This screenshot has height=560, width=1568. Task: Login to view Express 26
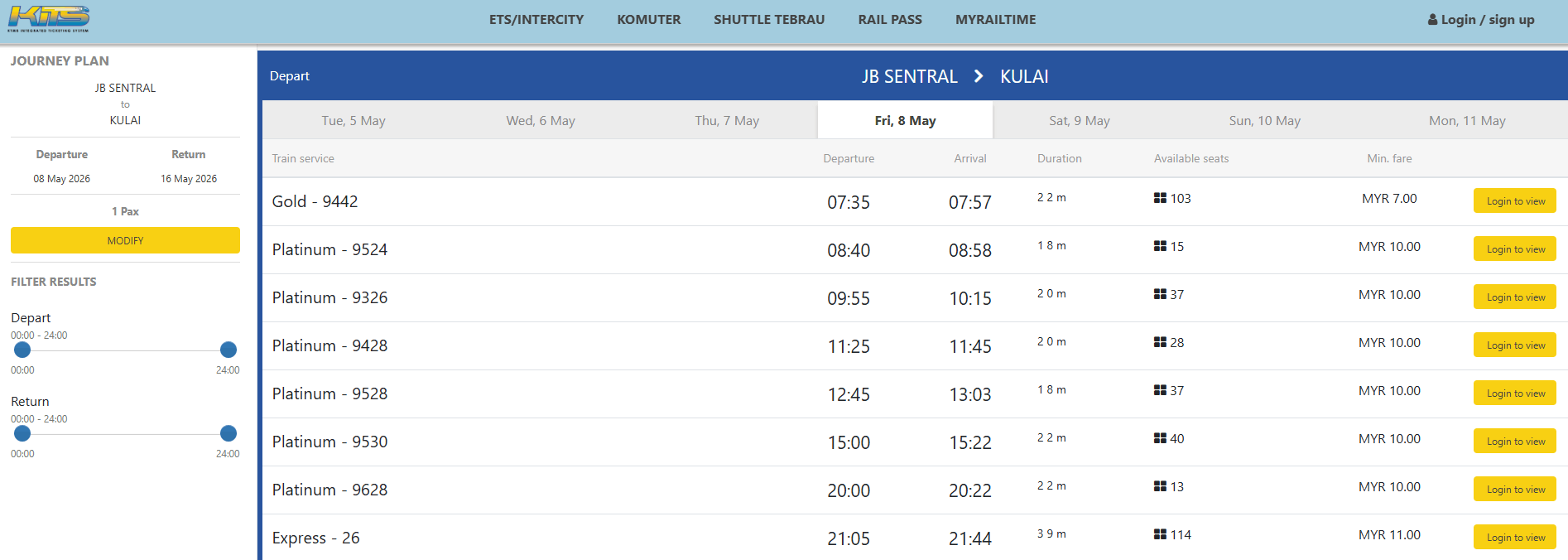click(1515, 537)
